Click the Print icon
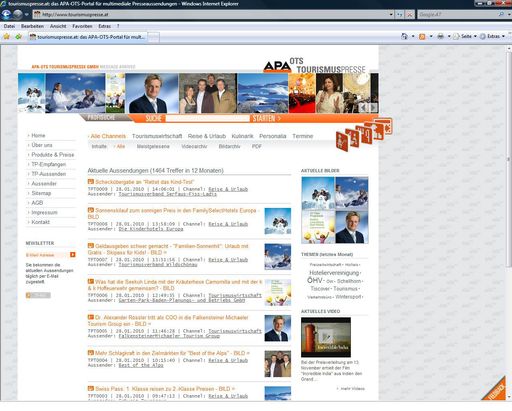 pos(440,36)
